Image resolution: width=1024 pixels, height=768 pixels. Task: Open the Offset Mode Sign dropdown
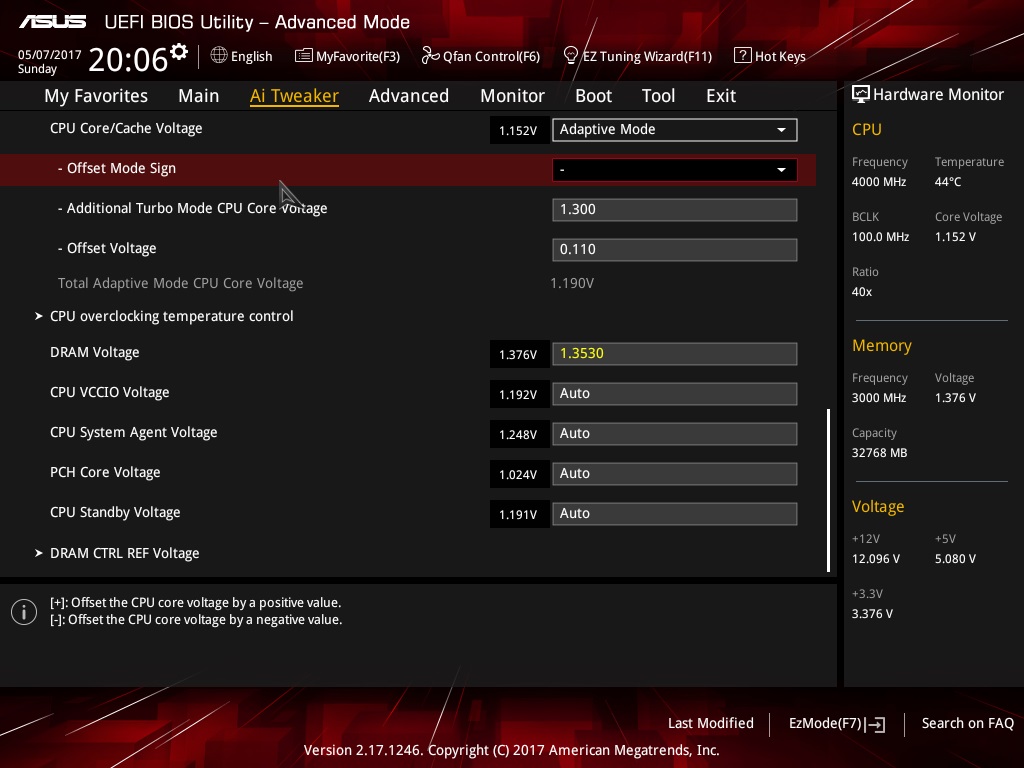(x=675, y=170)
